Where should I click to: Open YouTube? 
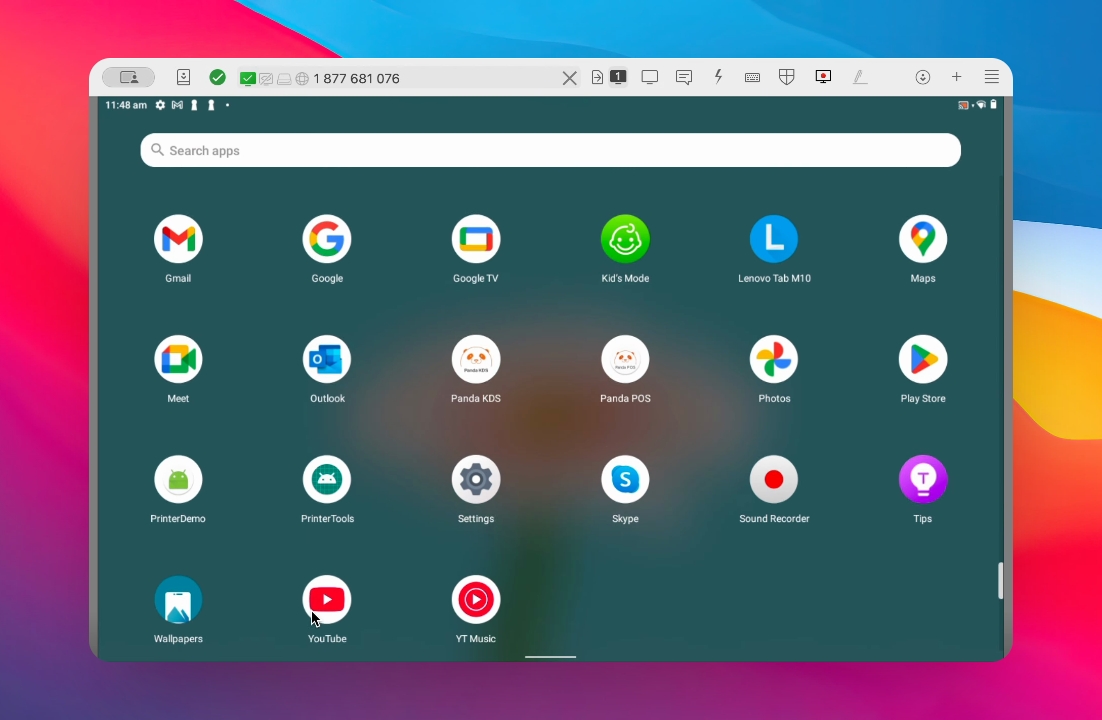click(x=327, y=600)
